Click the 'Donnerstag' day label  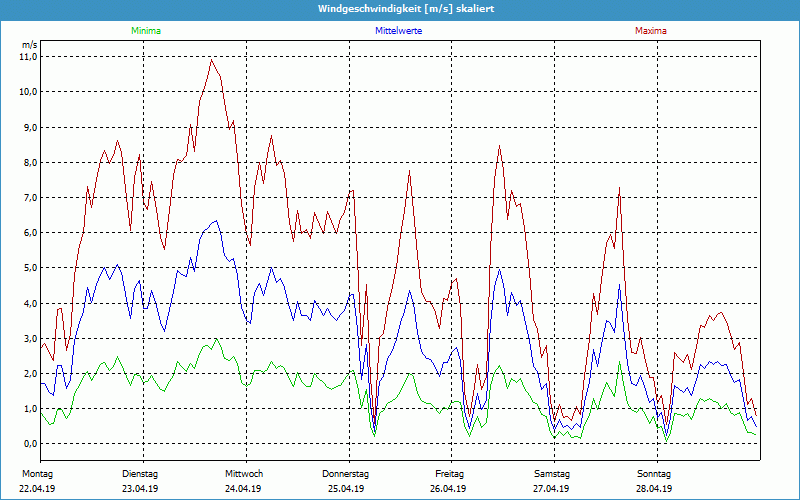[x=345, y=474]
